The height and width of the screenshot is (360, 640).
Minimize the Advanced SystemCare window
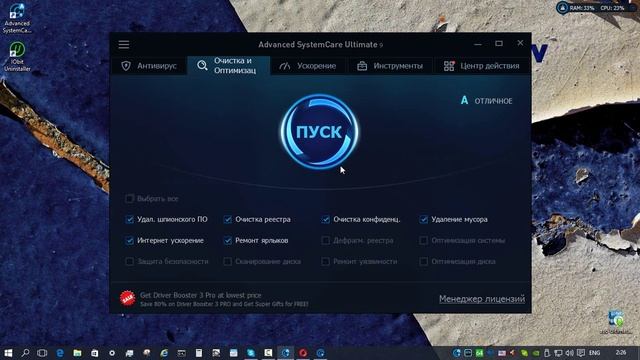coord(478,44)
